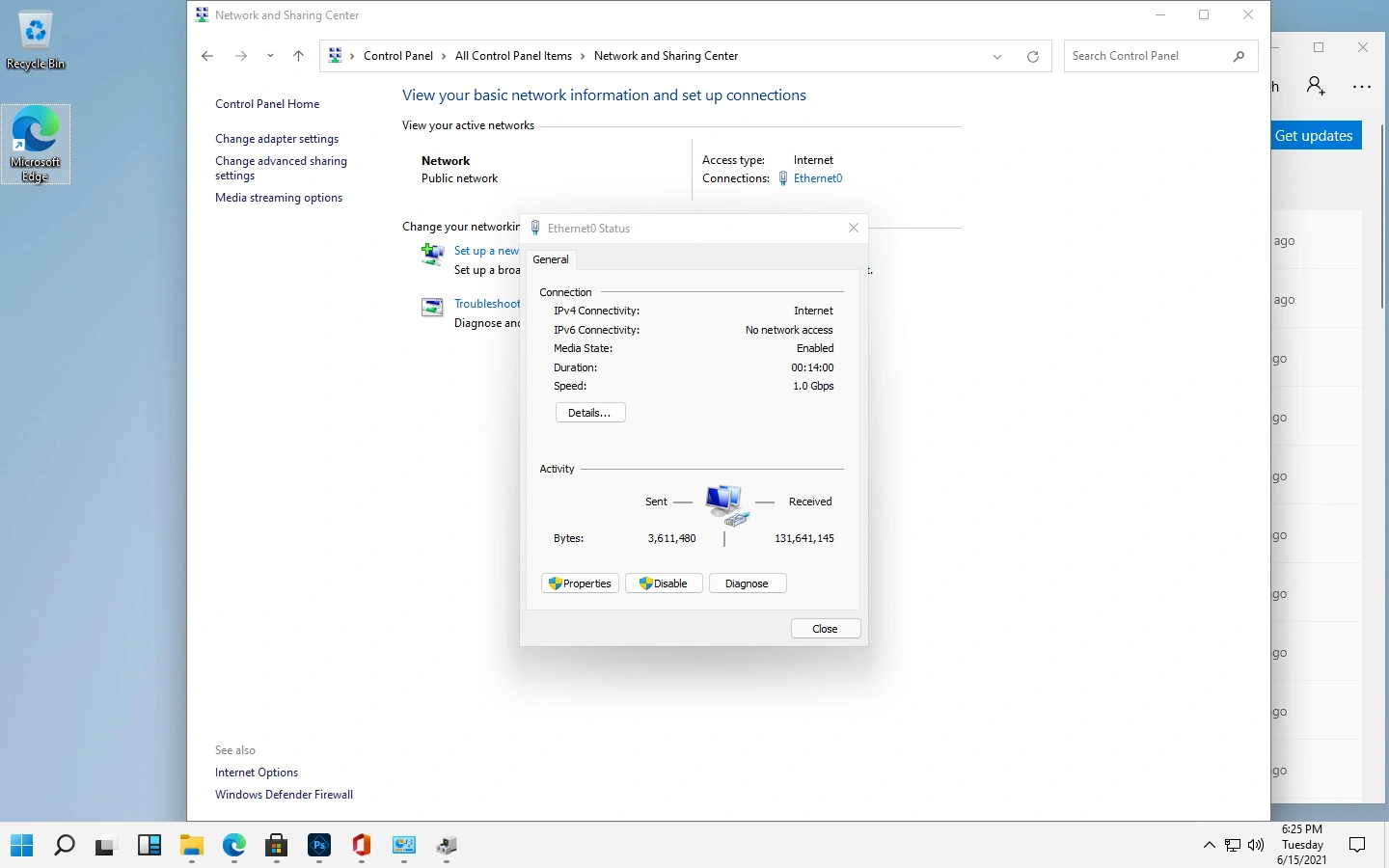The width and height of the screenshot is (1389, 868).
Task: Show hidden system tray icons
Action: tap(1210, 846)
